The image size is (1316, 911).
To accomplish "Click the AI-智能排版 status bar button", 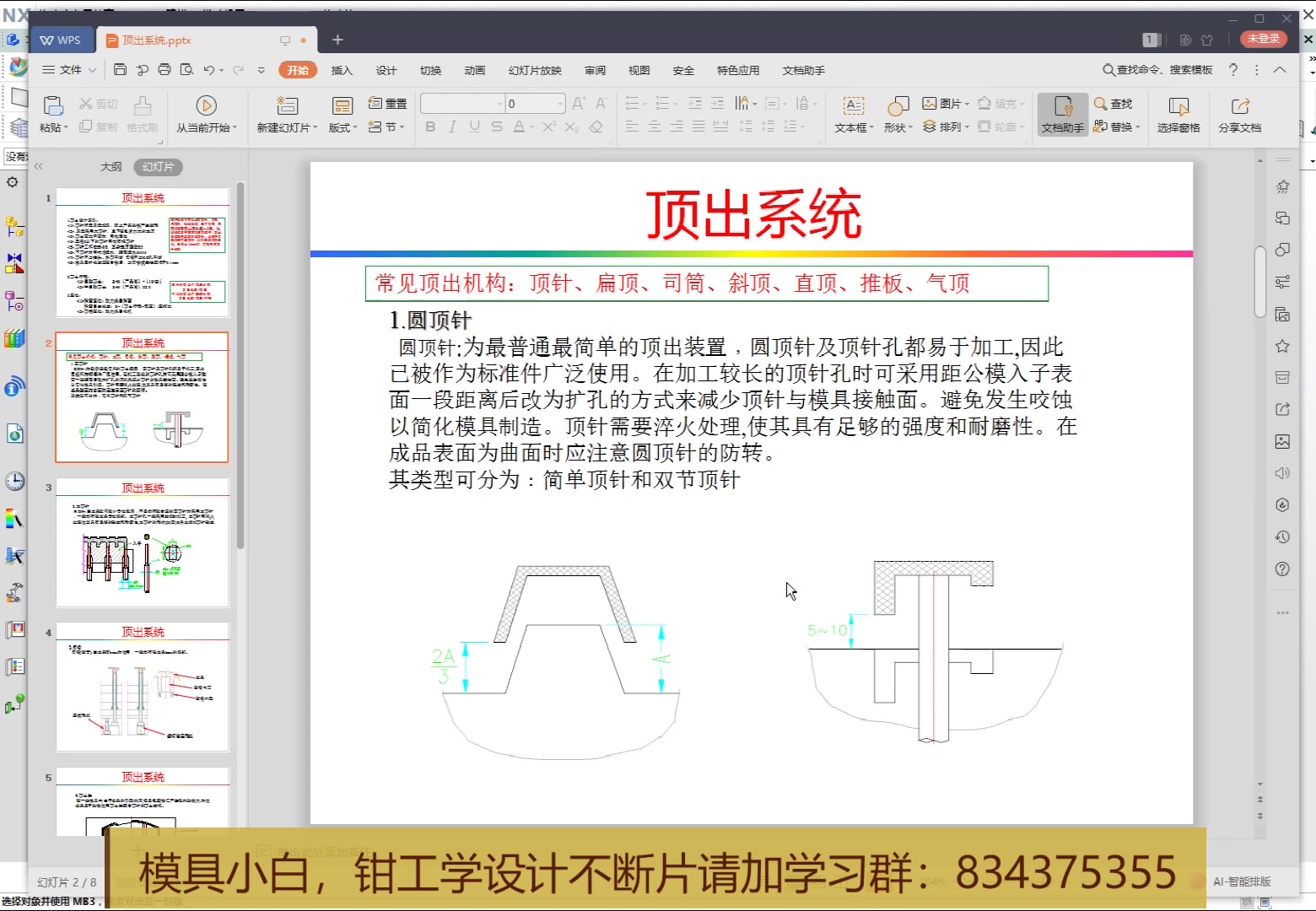I will pyautogui.click(x=1242, y=881).
